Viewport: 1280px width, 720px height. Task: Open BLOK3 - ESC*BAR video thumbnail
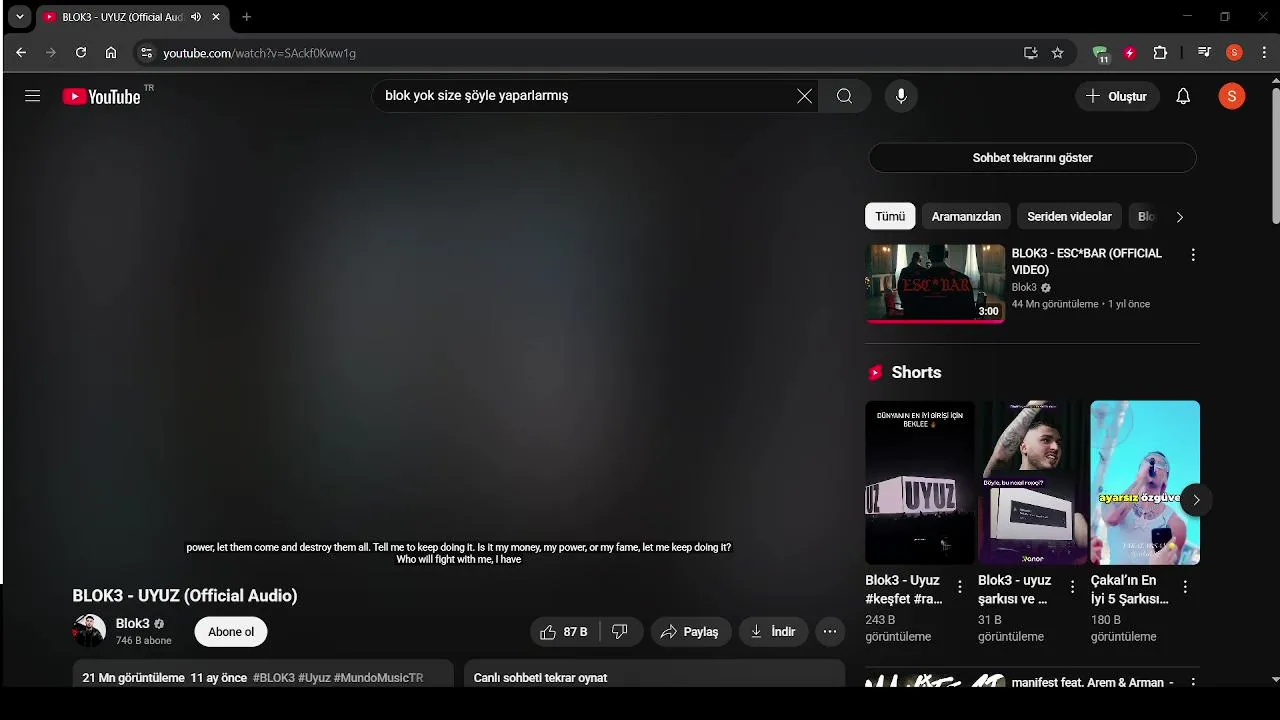click(935, 283)
